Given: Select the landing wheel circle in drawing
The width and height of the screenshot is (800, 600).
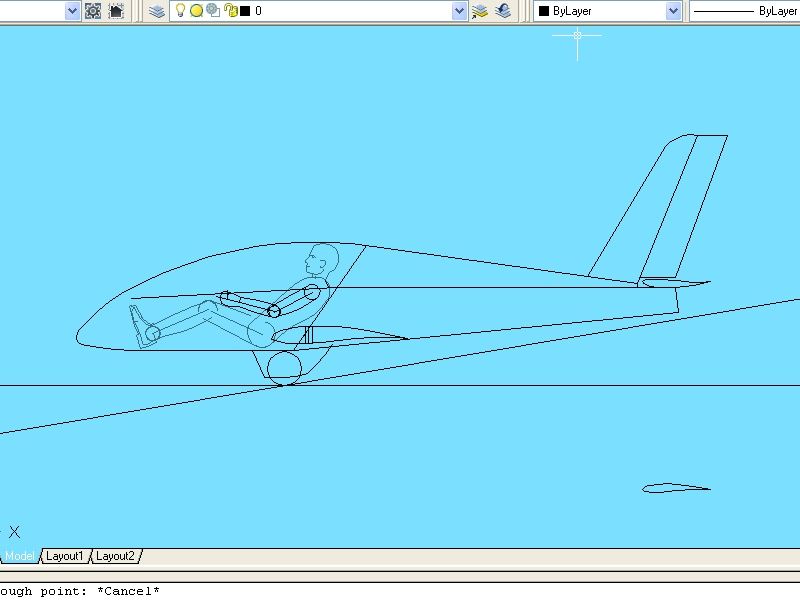Looking at the screenshot, I should 284,368.
